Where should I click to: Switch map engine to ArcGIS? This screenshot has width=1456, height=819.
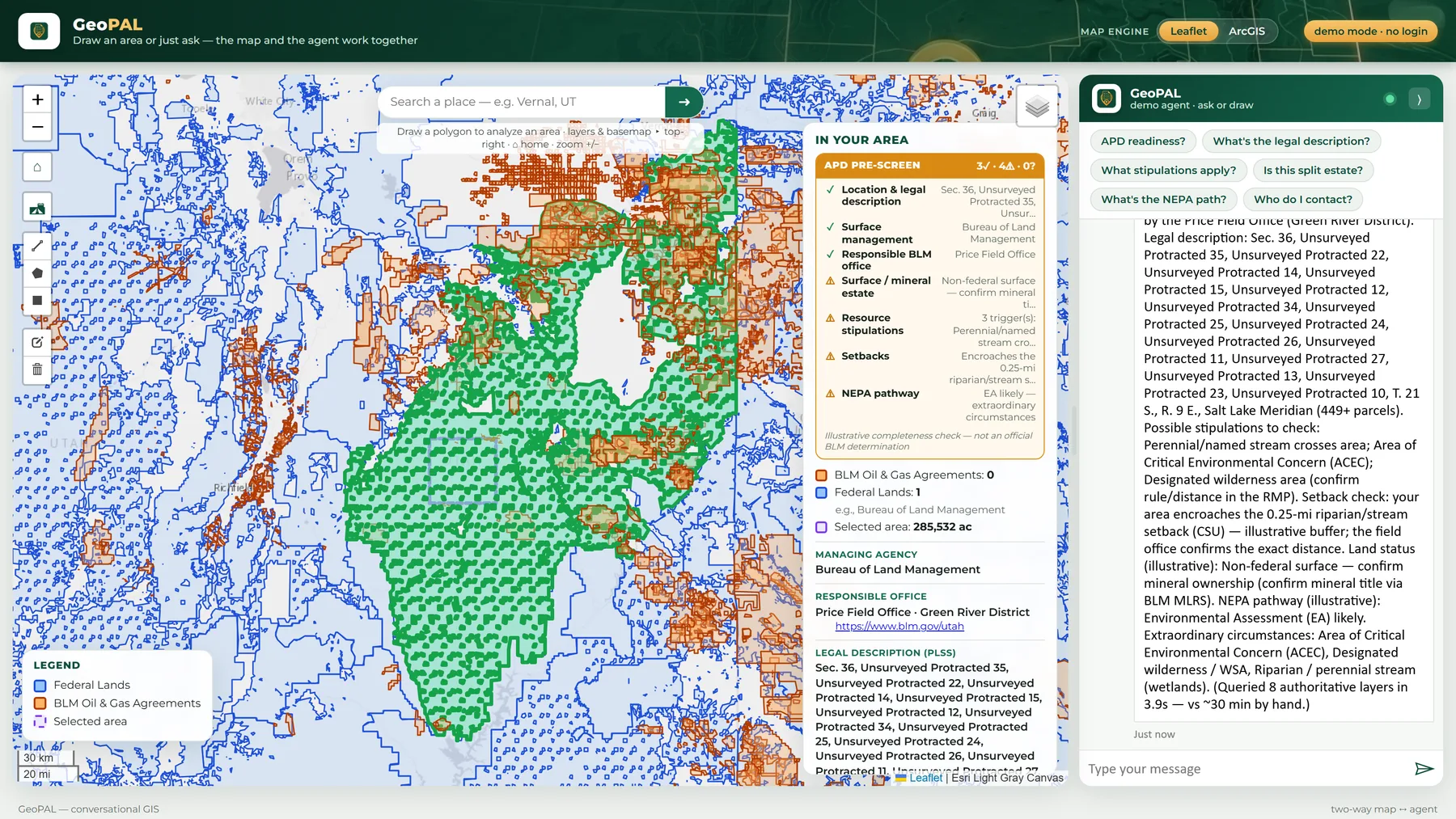click(x=1246, y=32)
